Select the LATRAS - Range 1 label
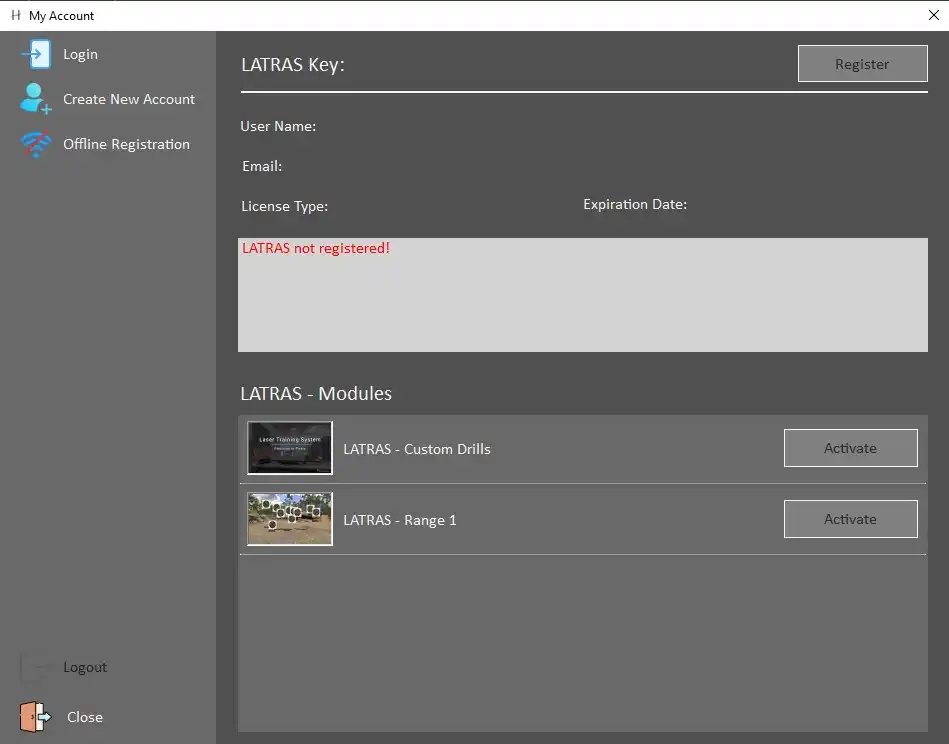Viewport: 949px width, 744px height. point(400,520)
